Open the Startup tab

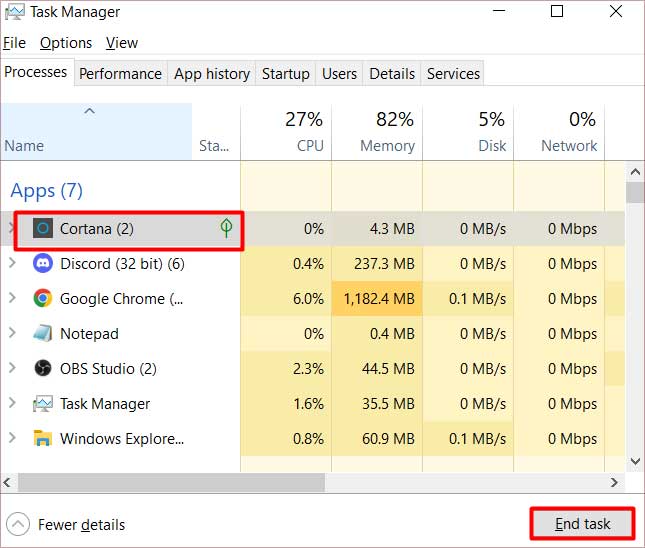click(x=285, y=74)
